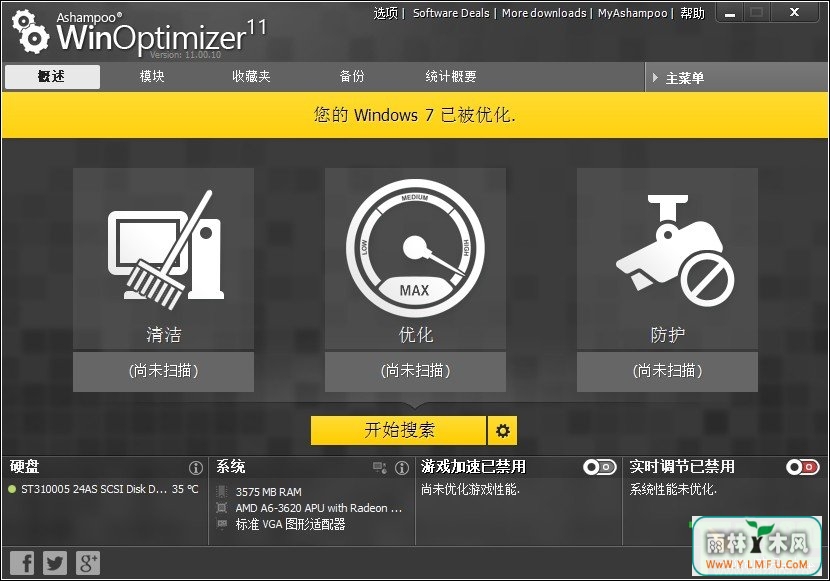Toggle the game booster switch
Image resolution: width=830 pixels, height=581 pixels.
point(600,467)
